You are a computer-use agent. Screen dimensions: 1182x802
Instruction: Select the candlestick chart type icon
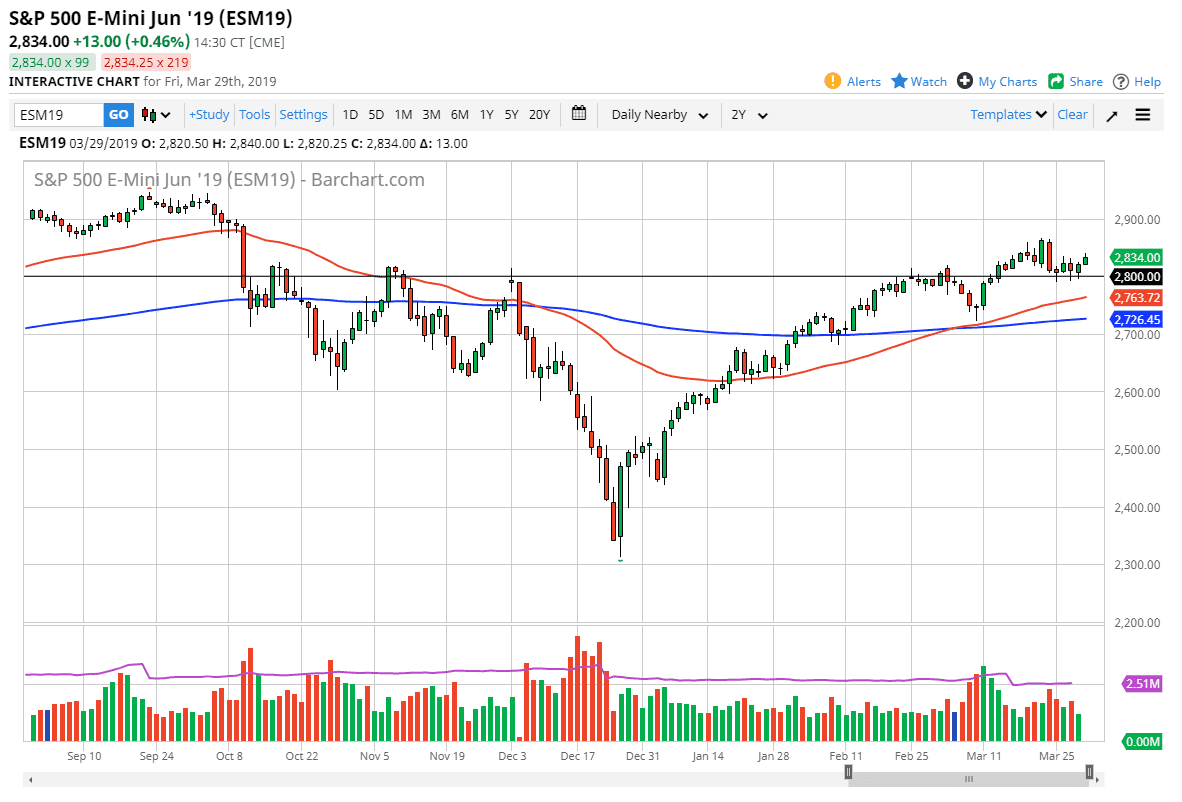pos(146,115)
